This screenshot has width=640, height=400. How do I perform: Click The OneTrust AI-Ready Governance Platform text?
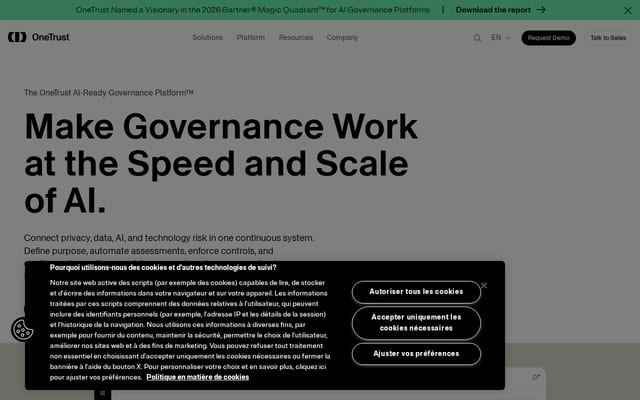point(109,93)
